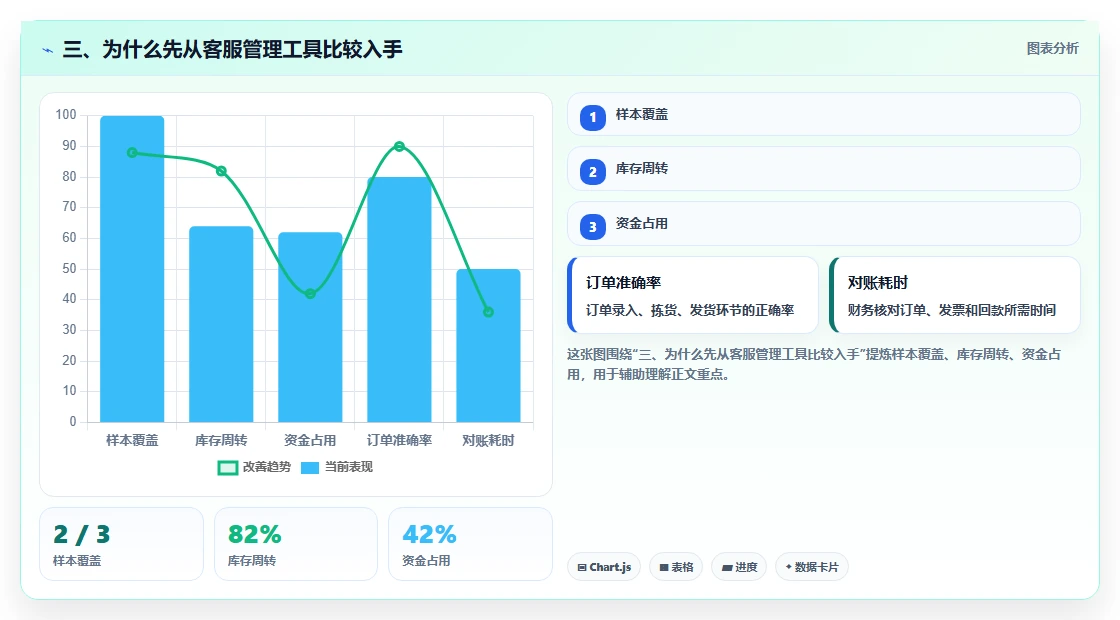Click the 进度 tag label
The height and width of the screenshot is (620, 1120).
click(746, 567)
